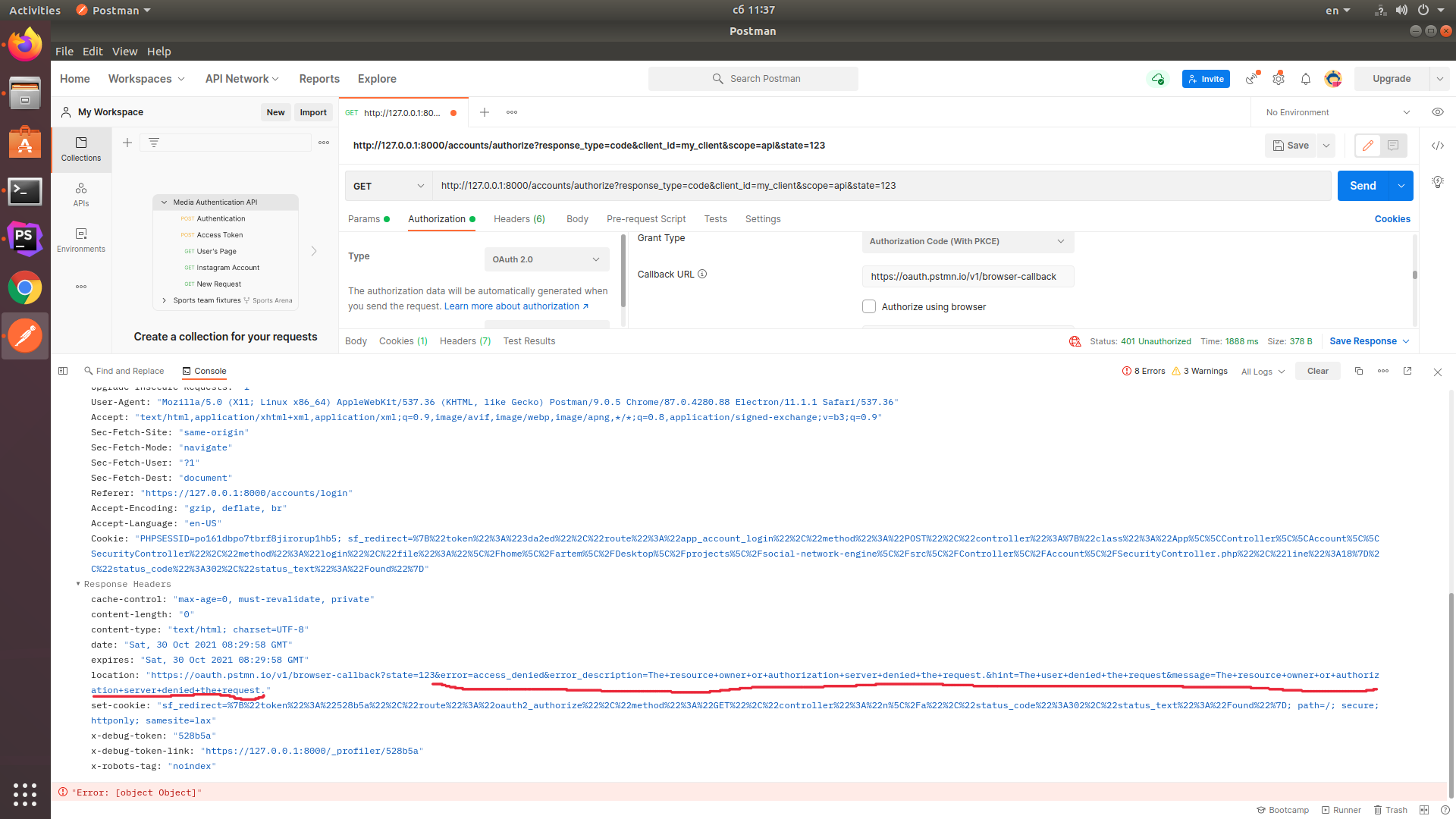Collapse the Response Headers section
The width and height of the screenshot is (1456, 819).
(x=78, y=584)
